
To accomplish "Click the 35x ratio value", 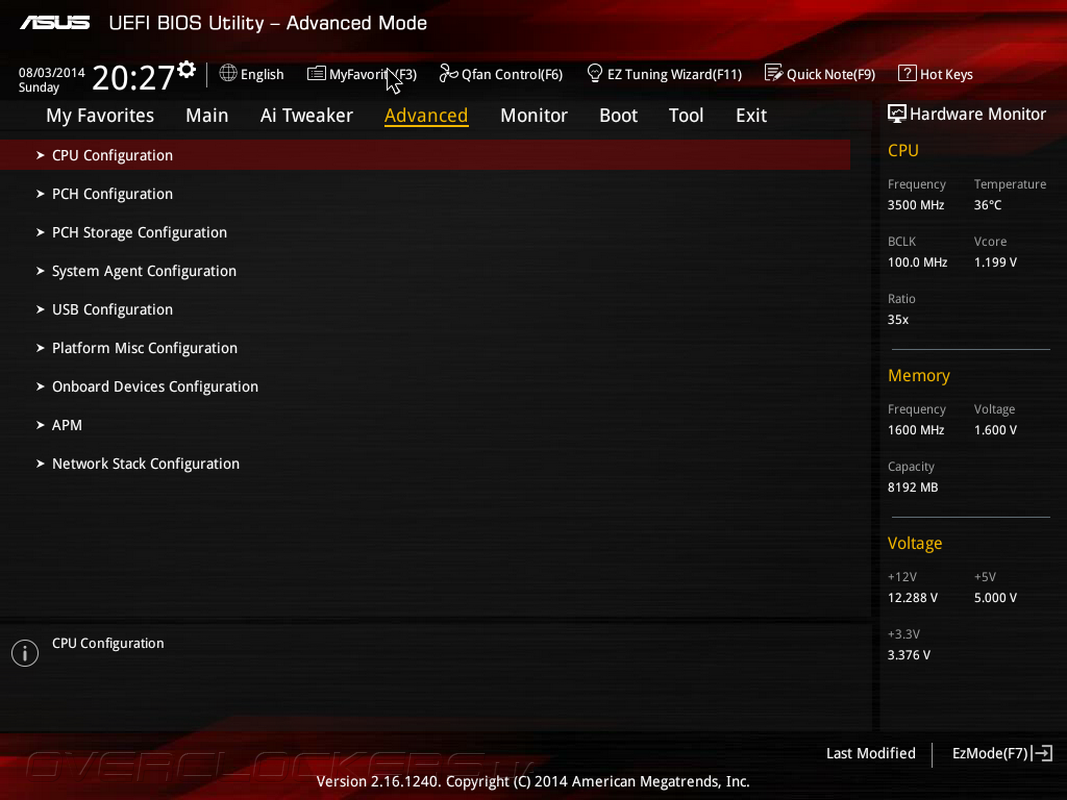I will [898, 319].
